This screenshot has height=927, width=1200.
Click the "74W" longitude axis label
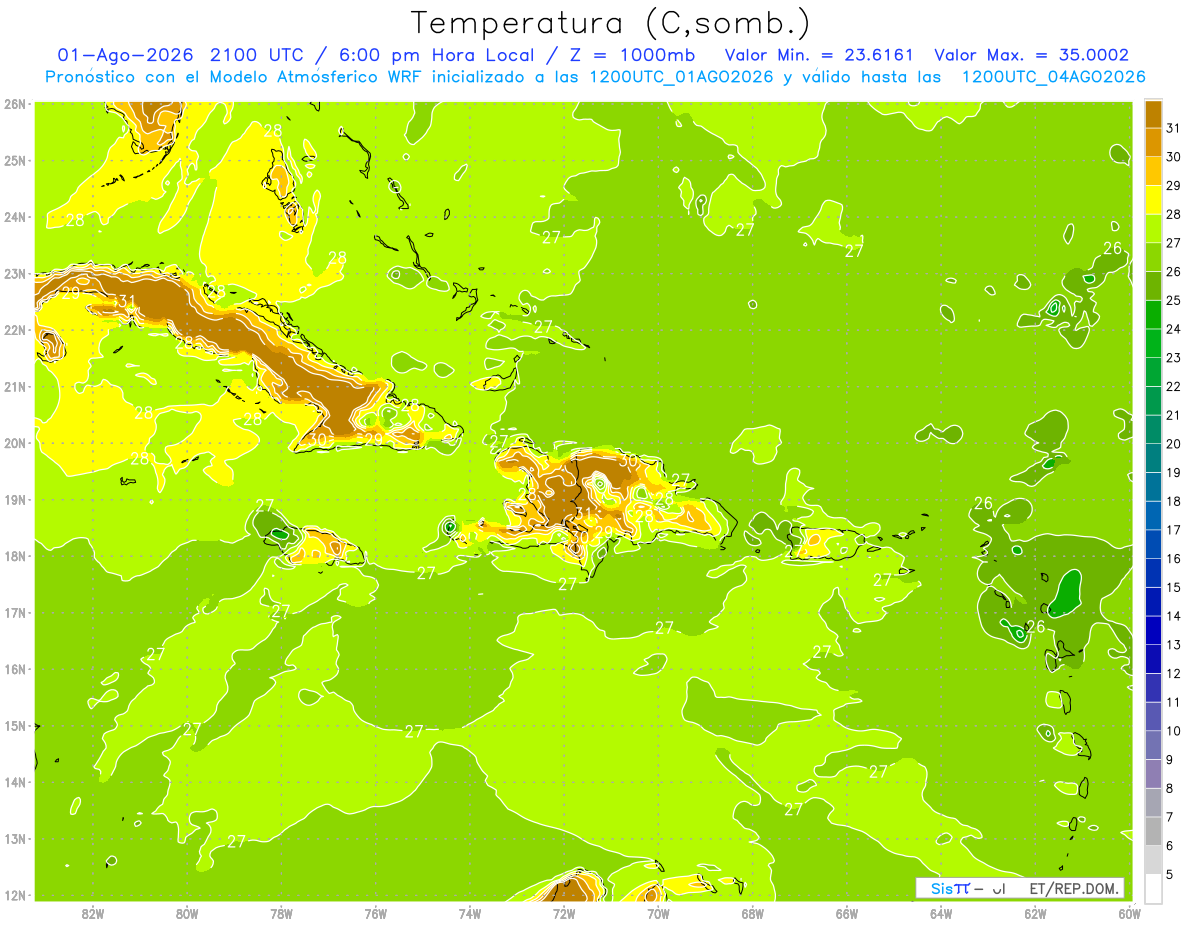click(x=469, y=913)
